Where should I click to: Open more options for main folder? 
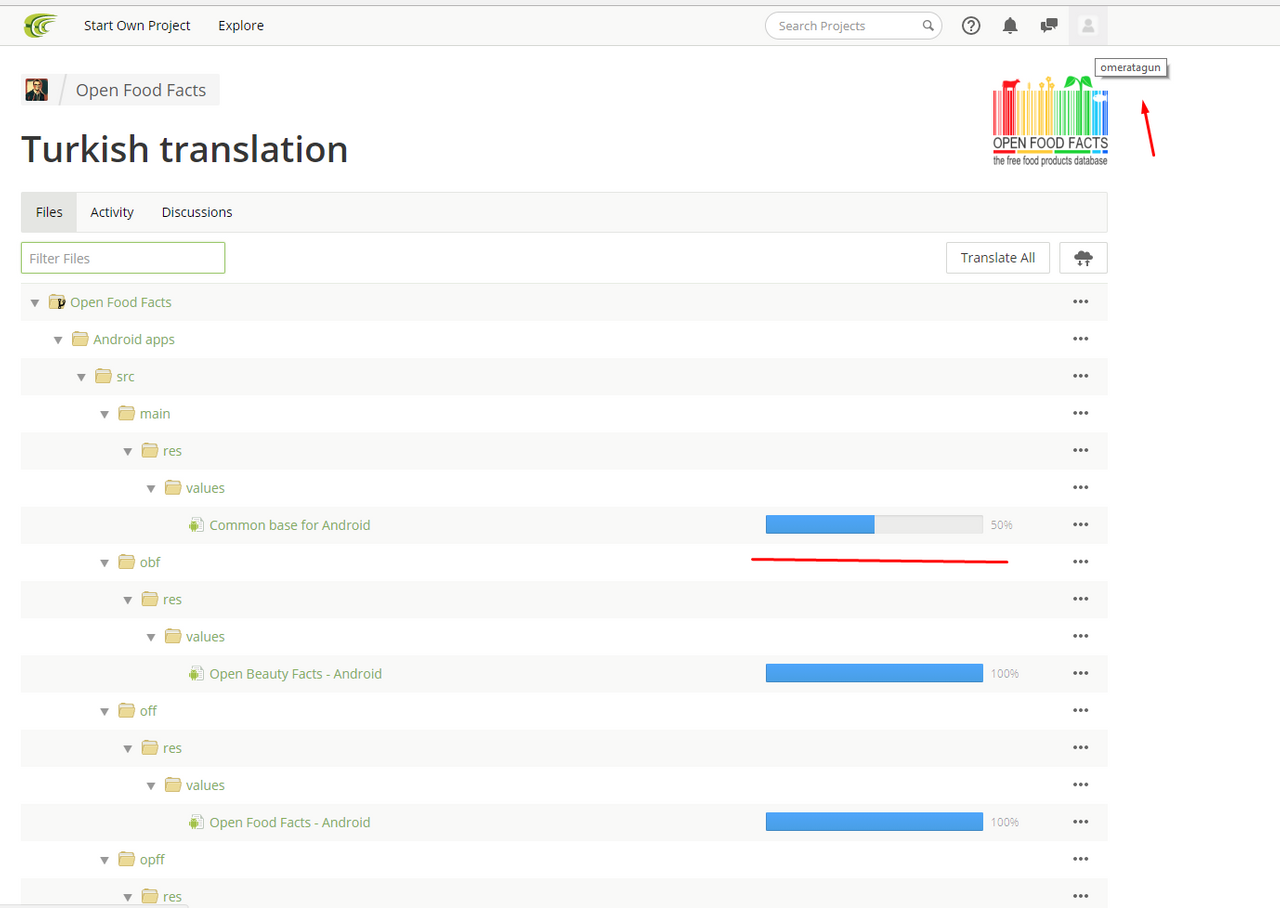1080,413
